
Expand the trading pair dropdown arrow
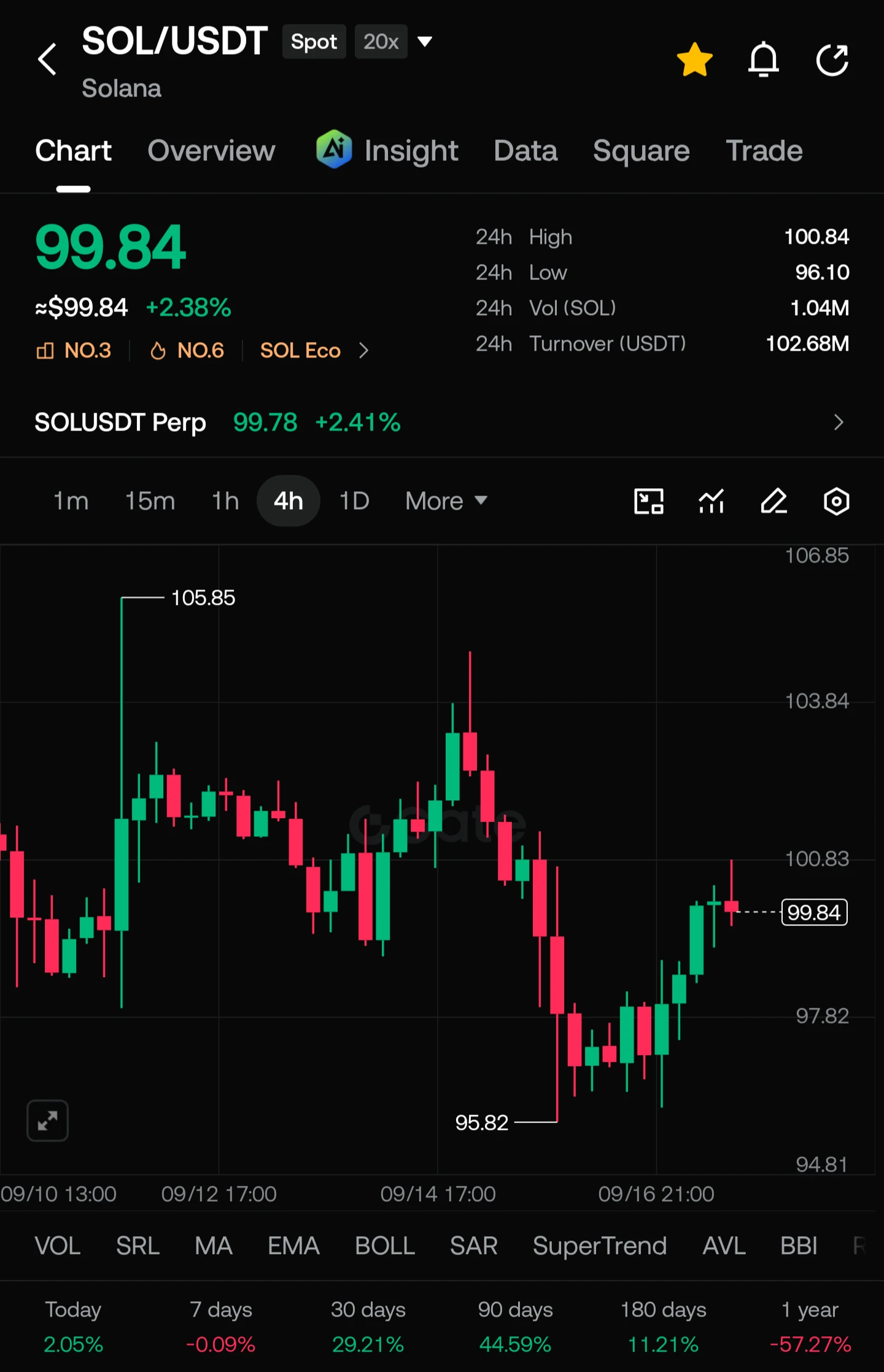click(425, 42)
